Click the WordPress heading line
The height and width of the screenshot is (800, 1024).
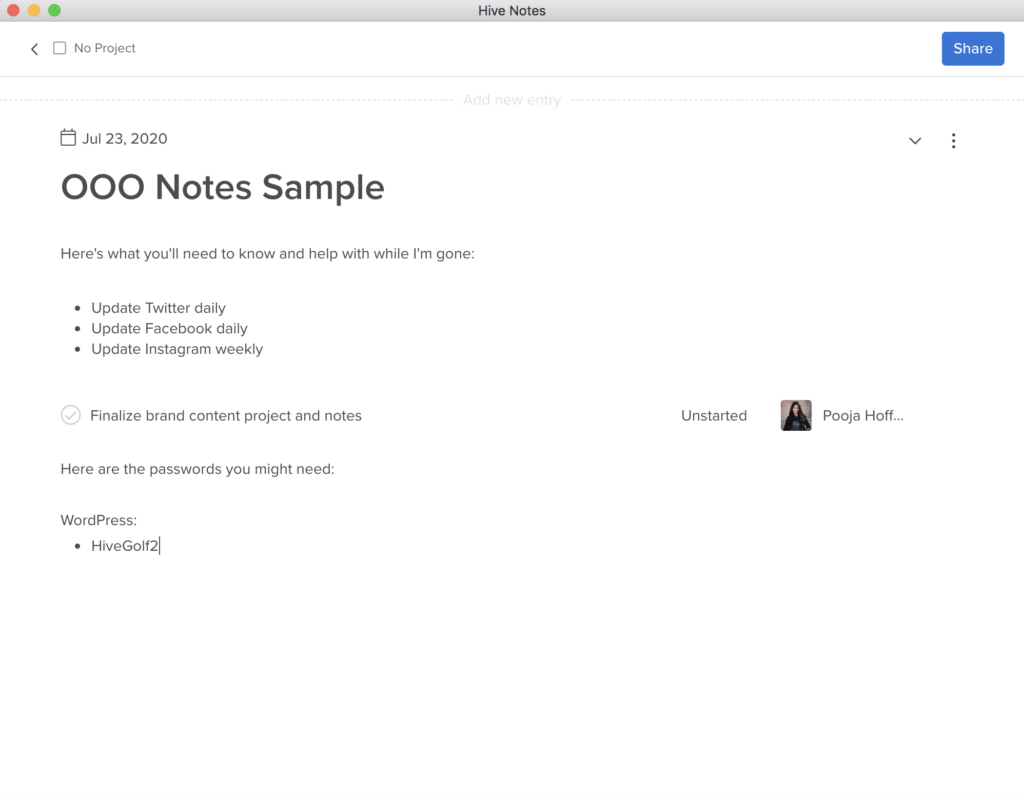[98, 521]
